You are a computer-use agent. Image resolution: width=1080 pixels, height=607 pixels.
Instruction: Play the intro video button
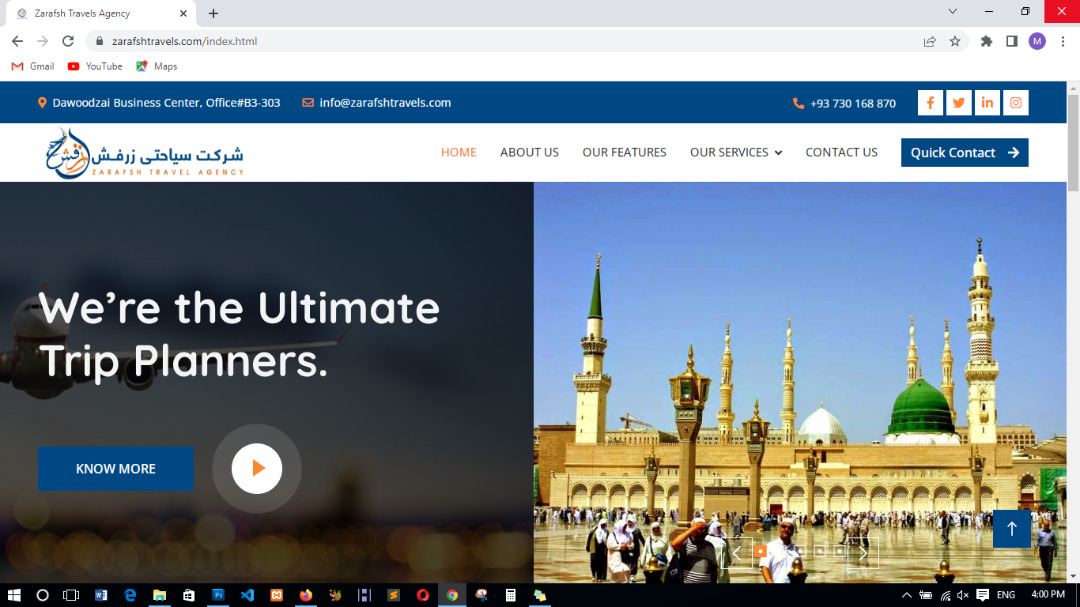tap(257, 469)
